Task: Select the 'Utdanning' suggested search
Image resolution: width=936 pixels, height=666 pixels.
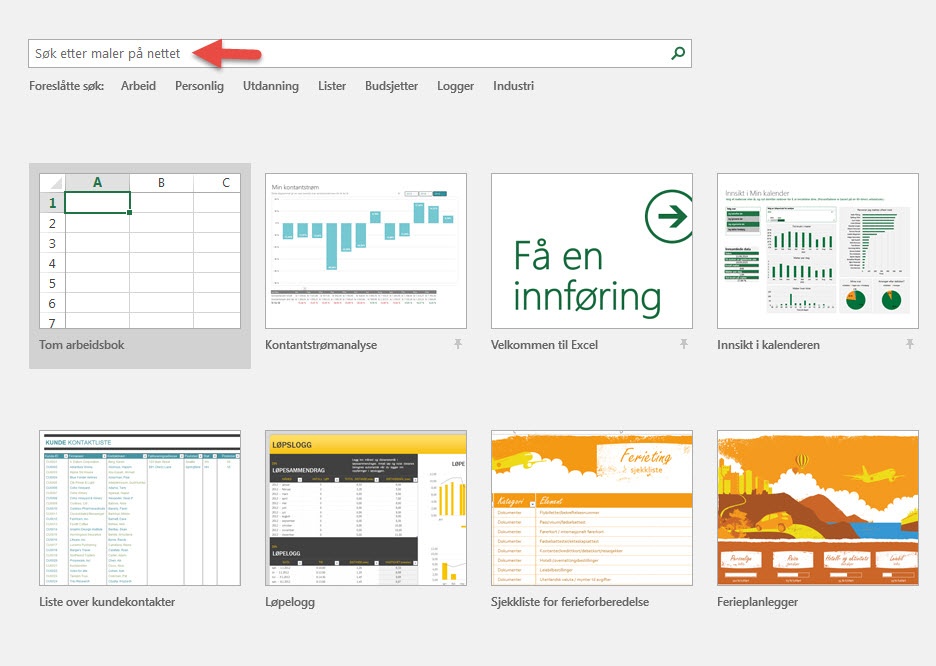Action: [270, 86]
